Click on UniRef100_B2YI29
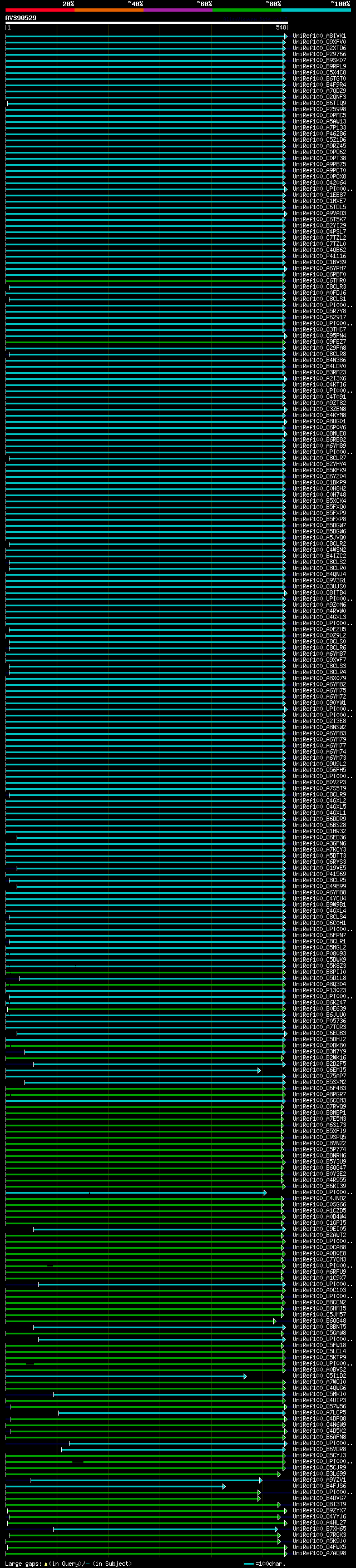The width and height of the screenshot is (356, 1568). pos(319,225)
